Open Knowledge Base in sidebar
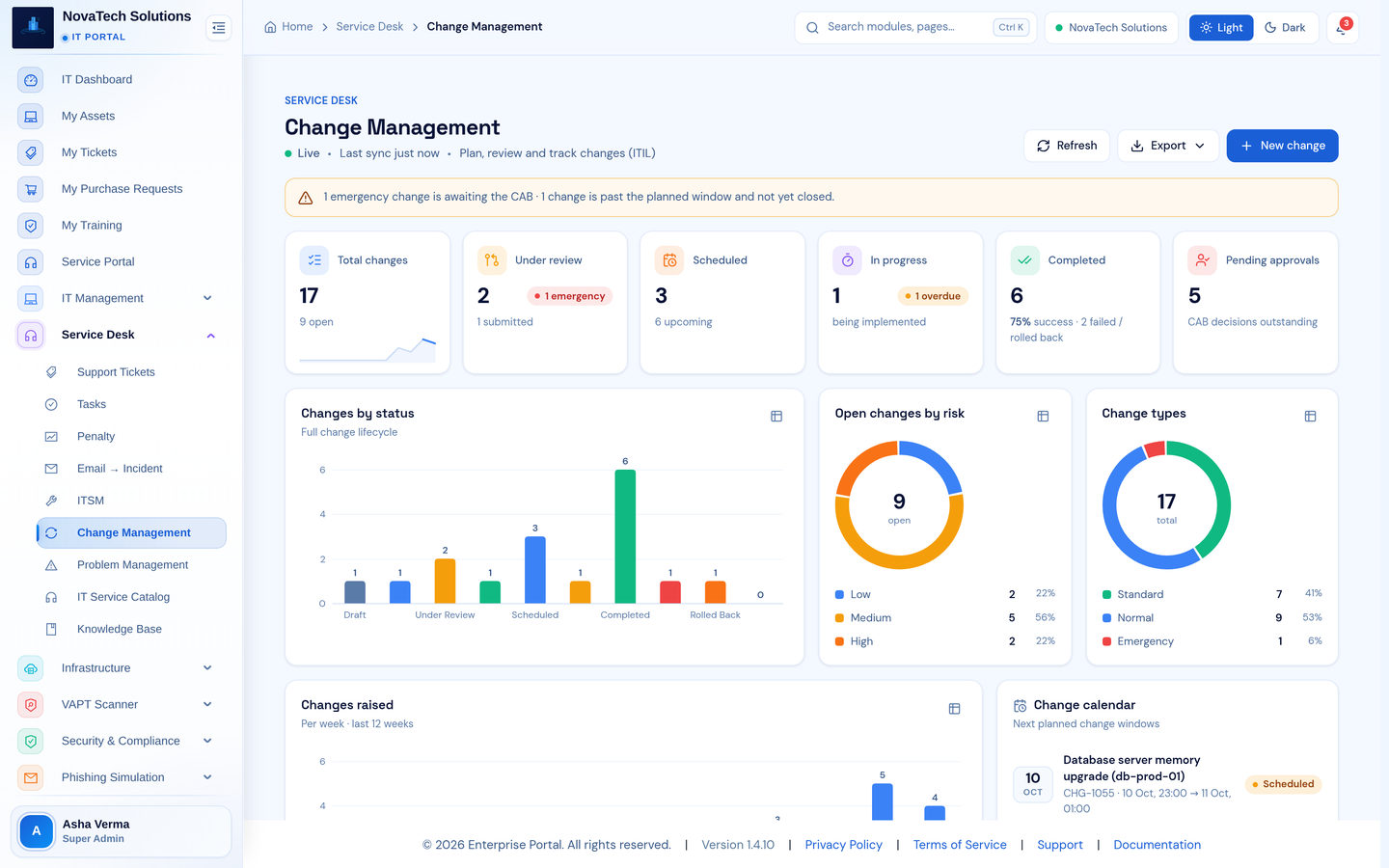The image size is (1389, 868). (131, 630)
